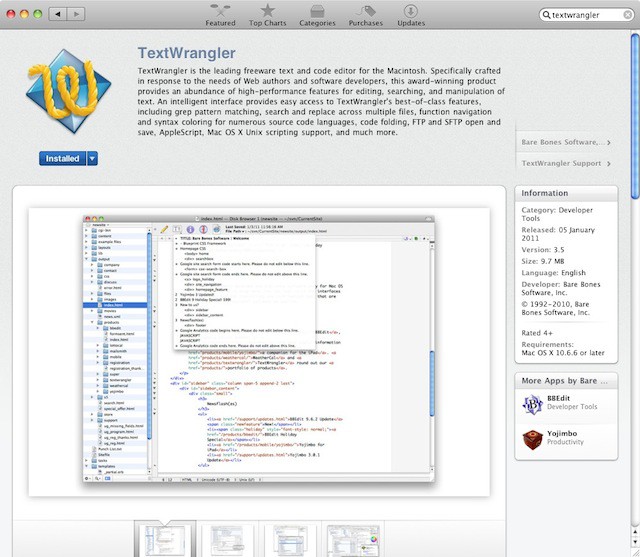Select the first screenshot thumbnail
The image size is (640, 557).
(x=165, y=539)
